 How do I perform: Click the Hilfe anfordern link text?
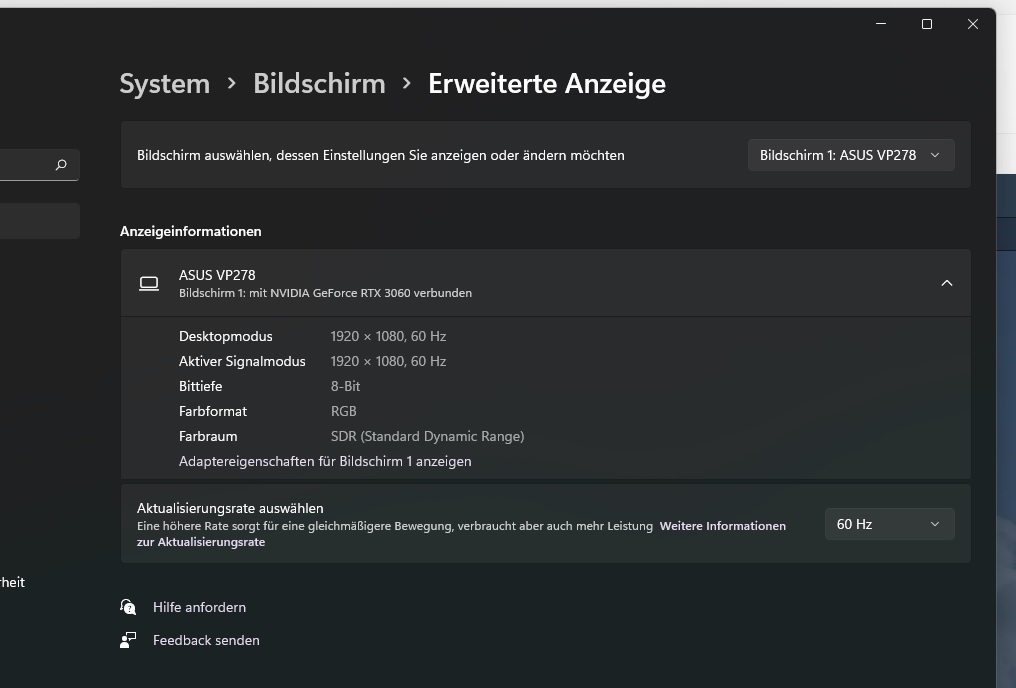point(199,607)
